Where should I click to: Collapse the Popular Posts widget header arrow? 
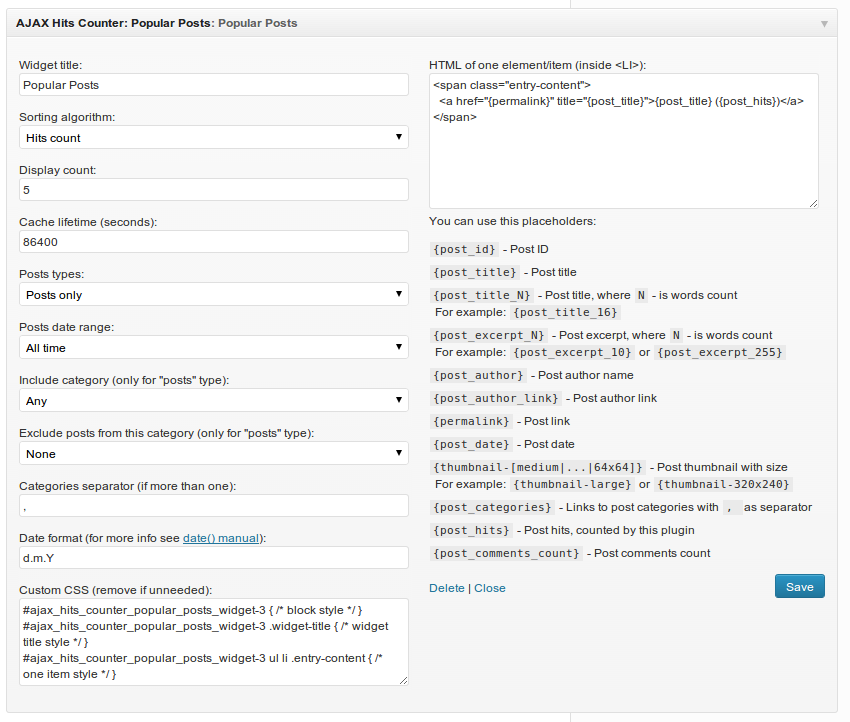pos(824,24)
